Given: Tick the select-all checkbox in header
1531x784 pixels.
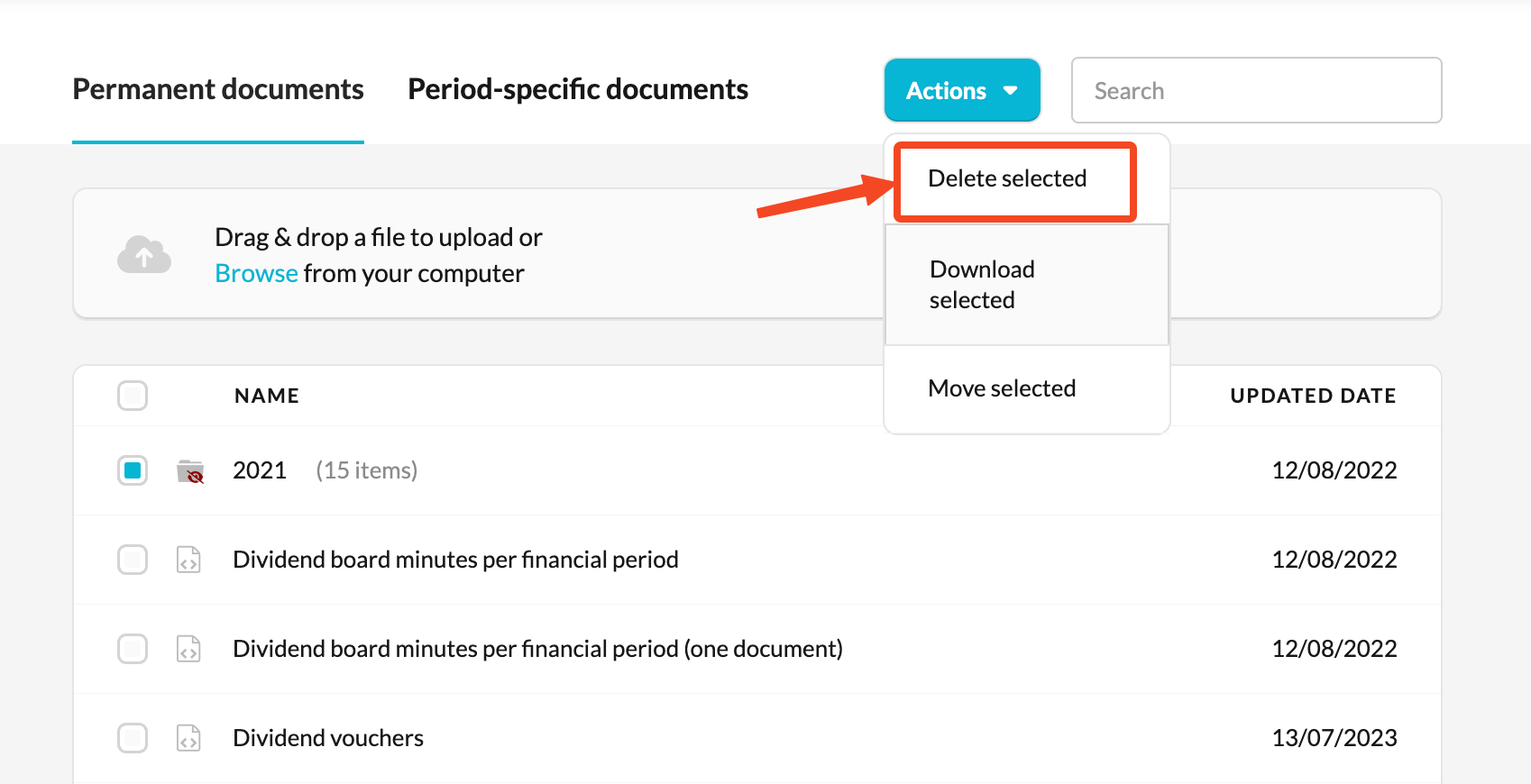Looking at the screenshot, I should [x=133, y=396].
